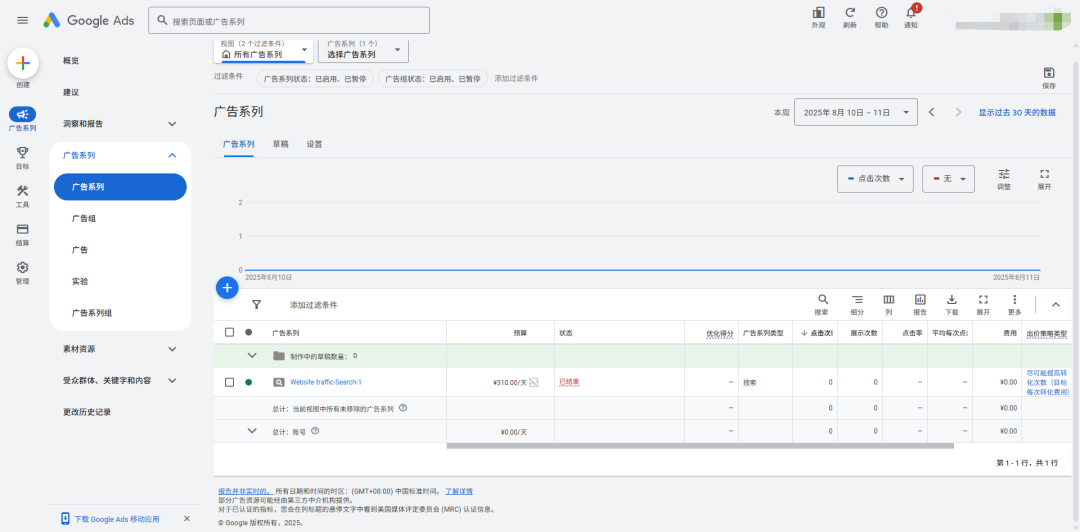Open 实验 in sidebar
Screen dimensions: 1080x532
[x=80, y=282]
